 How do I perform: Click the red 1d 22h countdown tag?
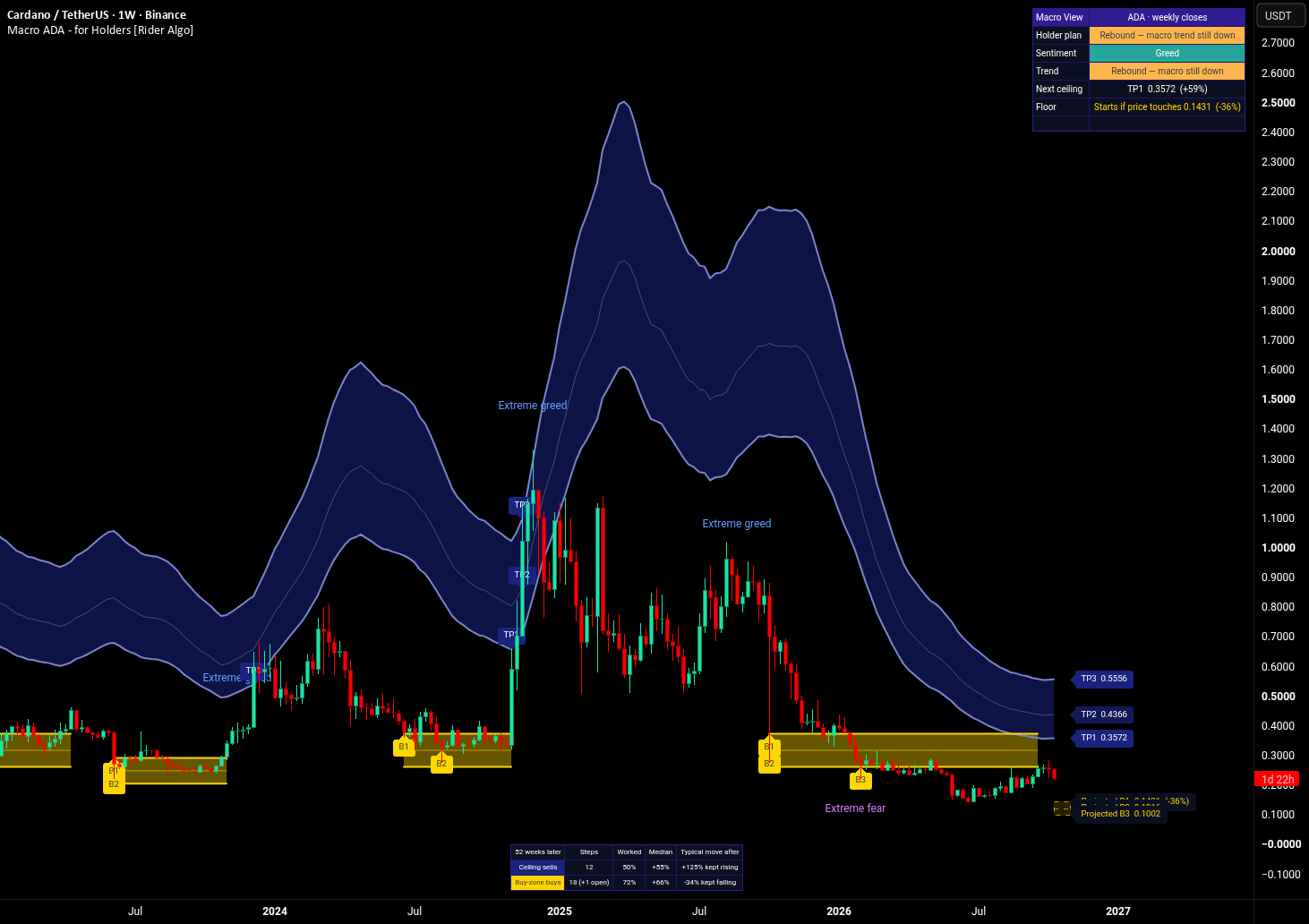pos(1278,780)
